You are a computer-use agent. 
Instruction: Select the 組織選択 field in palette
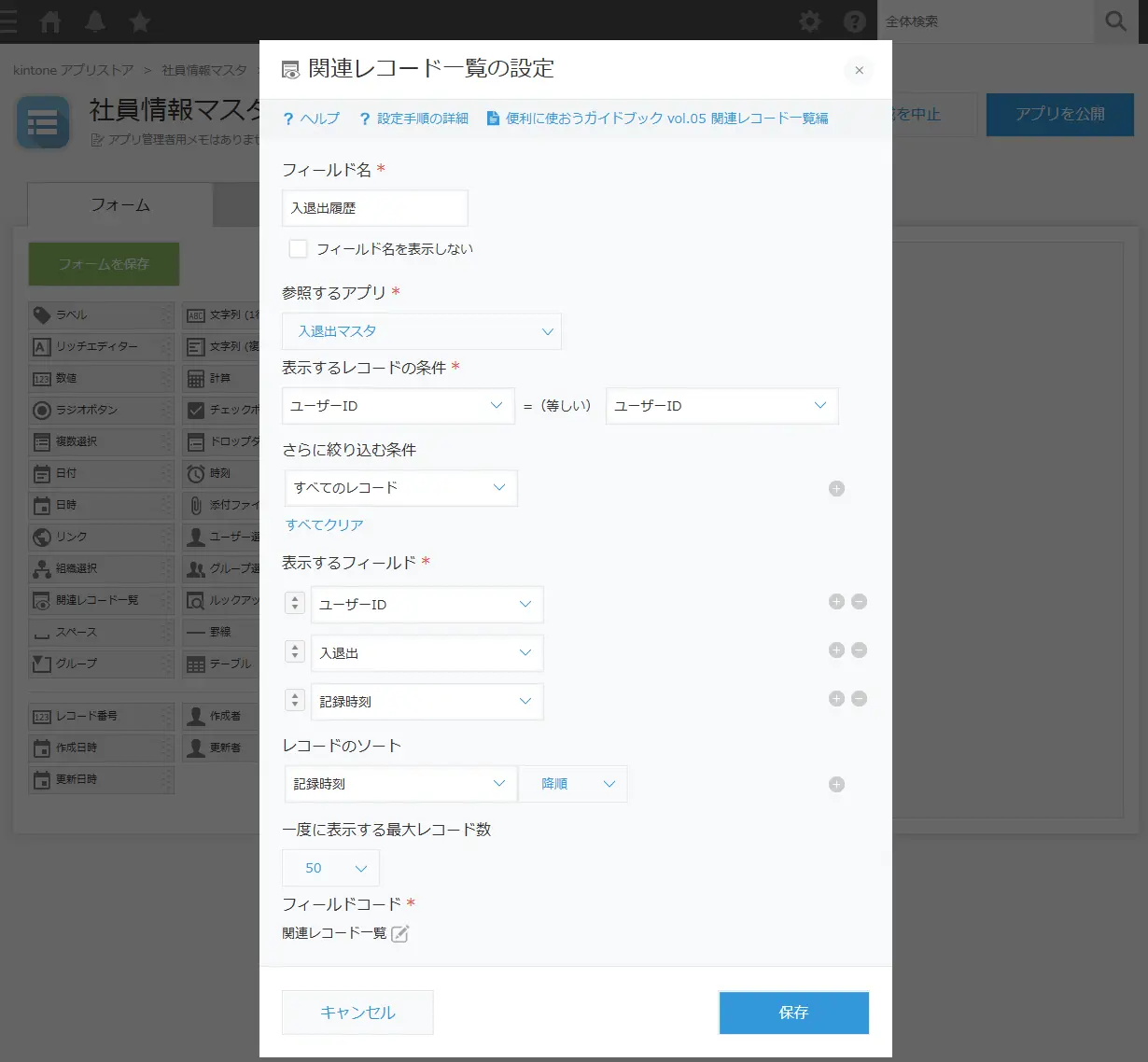point(102,569)
